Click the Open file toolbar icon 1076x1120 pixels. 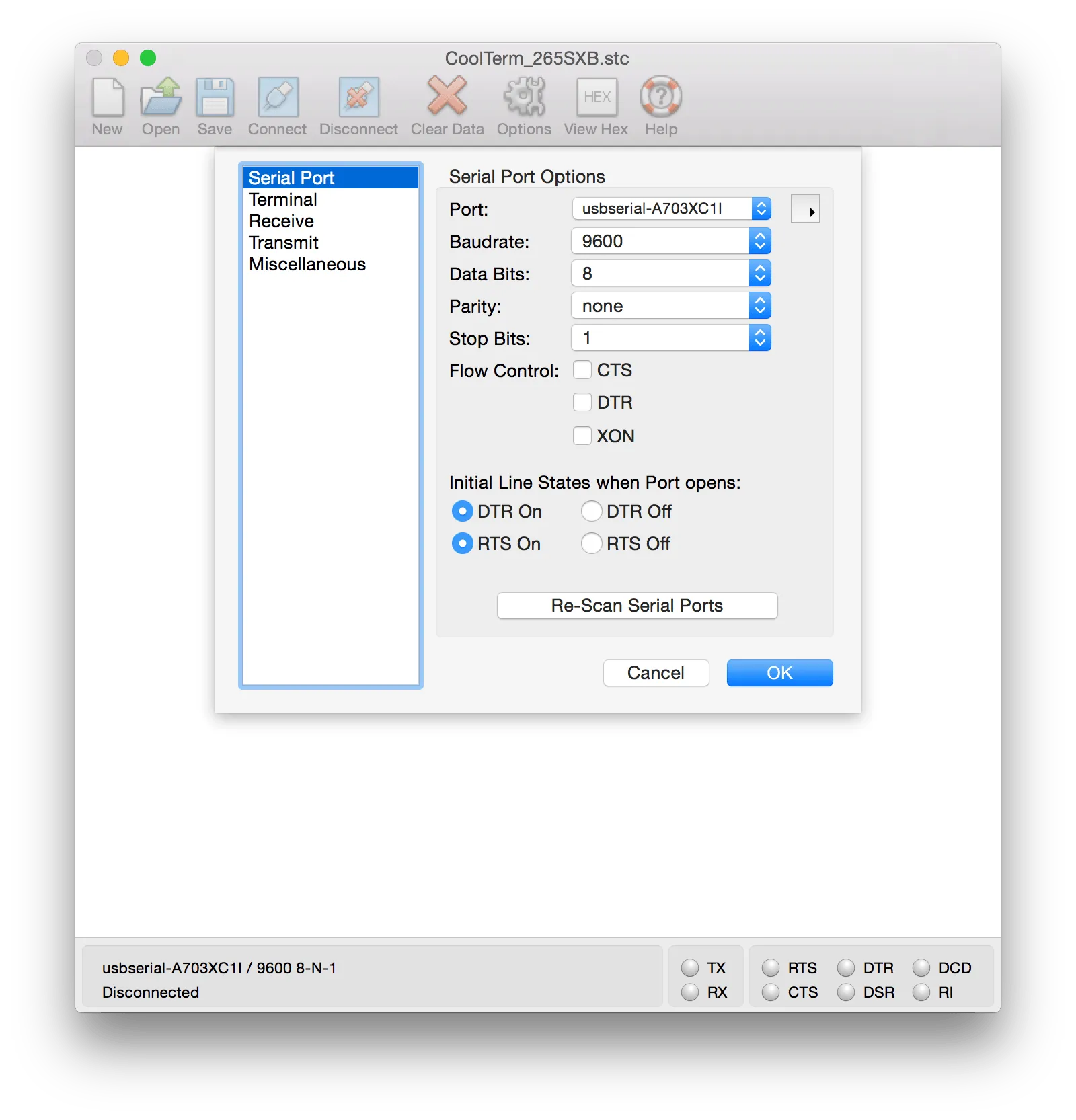tap(161, 97)
